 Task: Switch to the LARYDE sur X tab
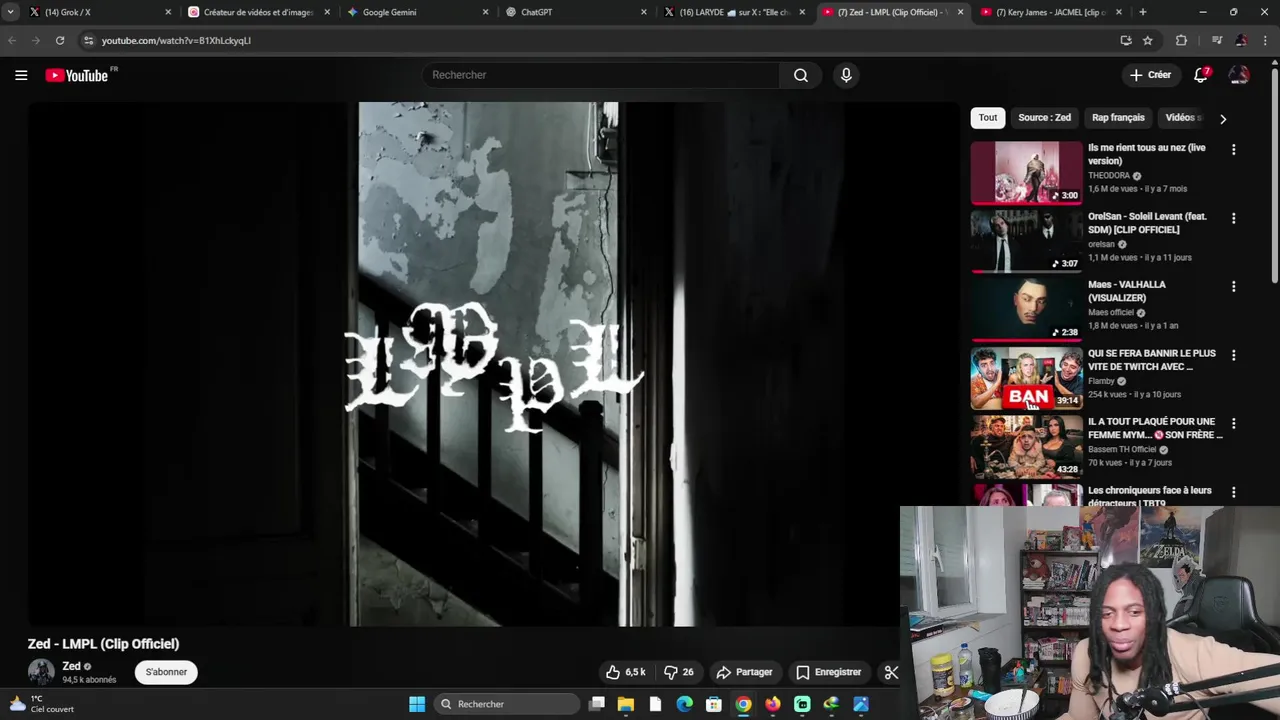coord(733,12)
